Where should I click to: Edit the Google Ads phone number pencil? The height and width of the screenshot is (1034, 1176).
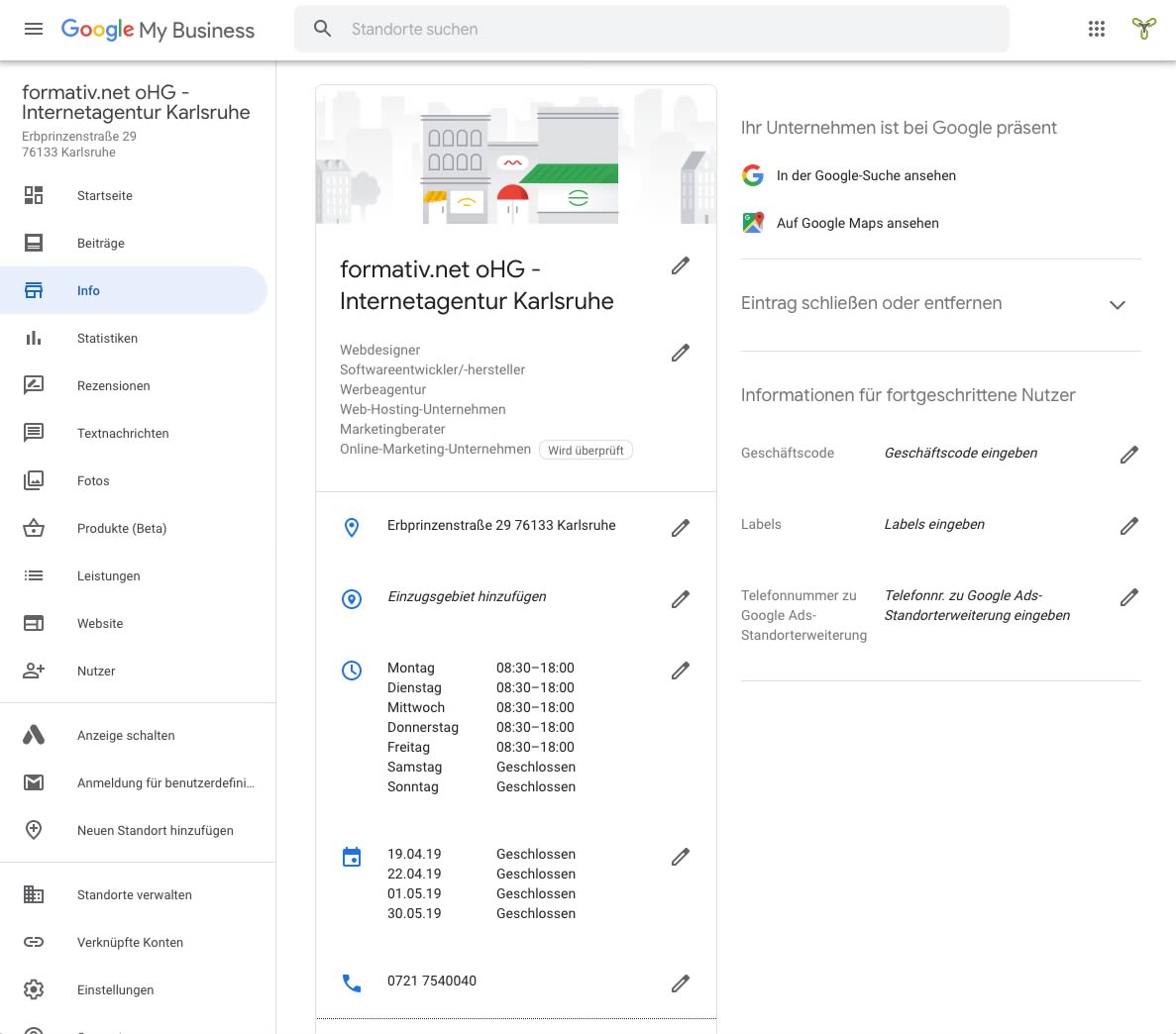click(x=1128, y=597)
